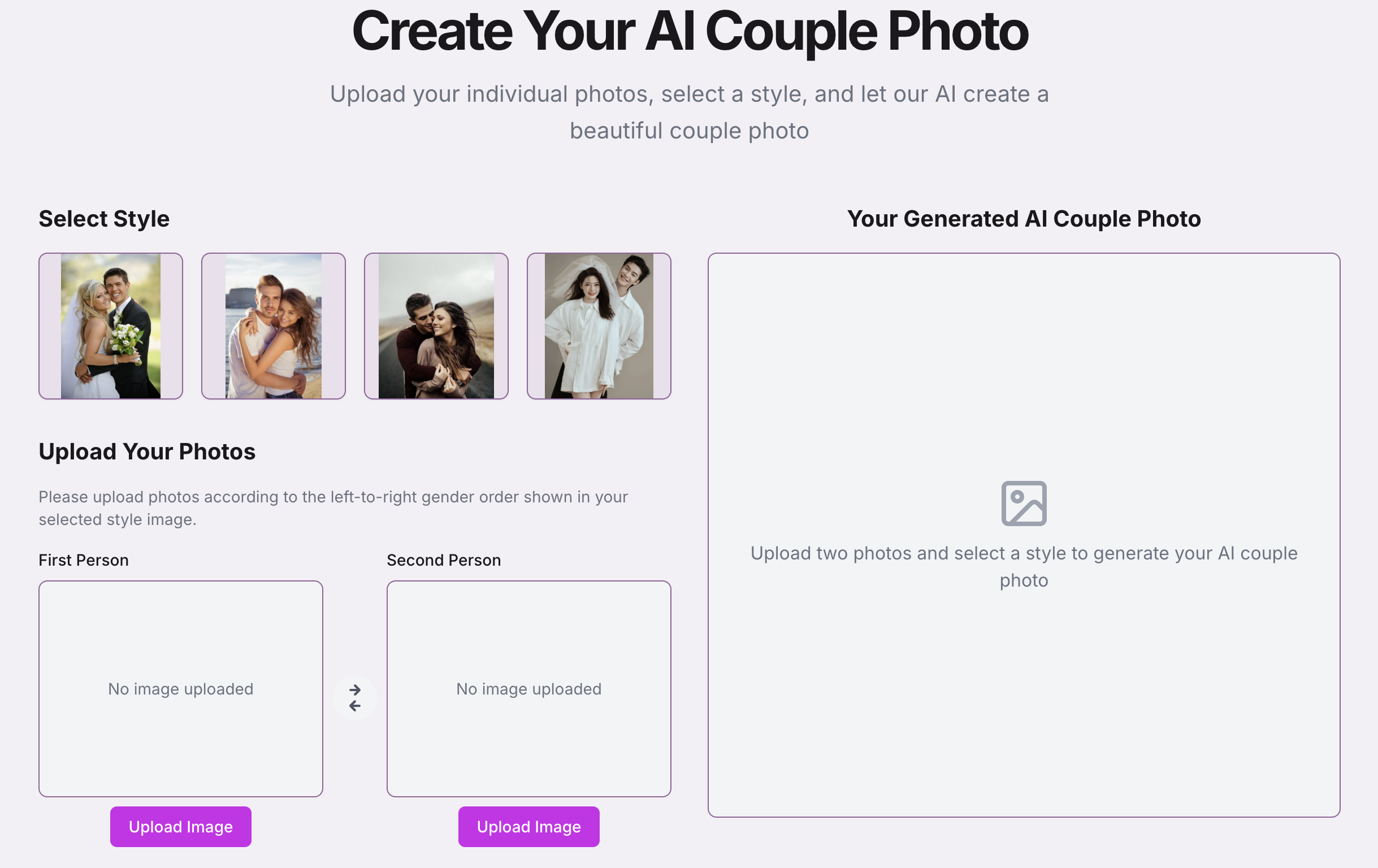
Task: Click the image placeholder icon in results panel
Action: tap(1024, 503)
